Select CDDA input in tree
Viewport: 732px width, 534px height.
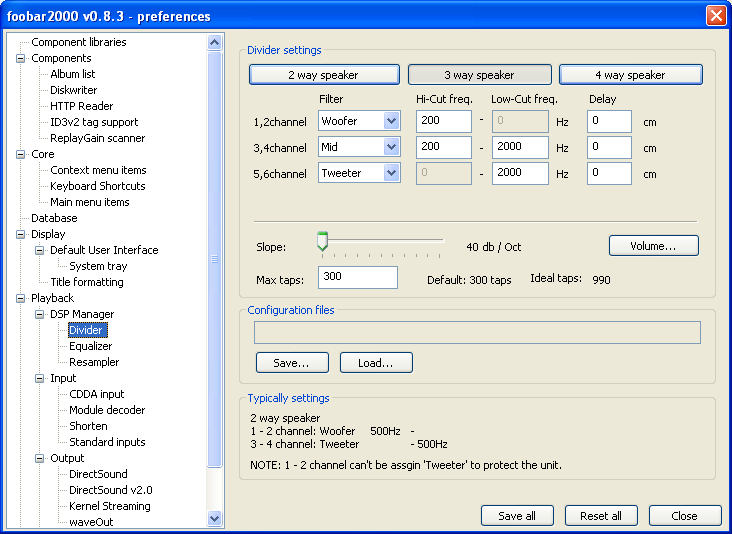(x=97, y=394)
